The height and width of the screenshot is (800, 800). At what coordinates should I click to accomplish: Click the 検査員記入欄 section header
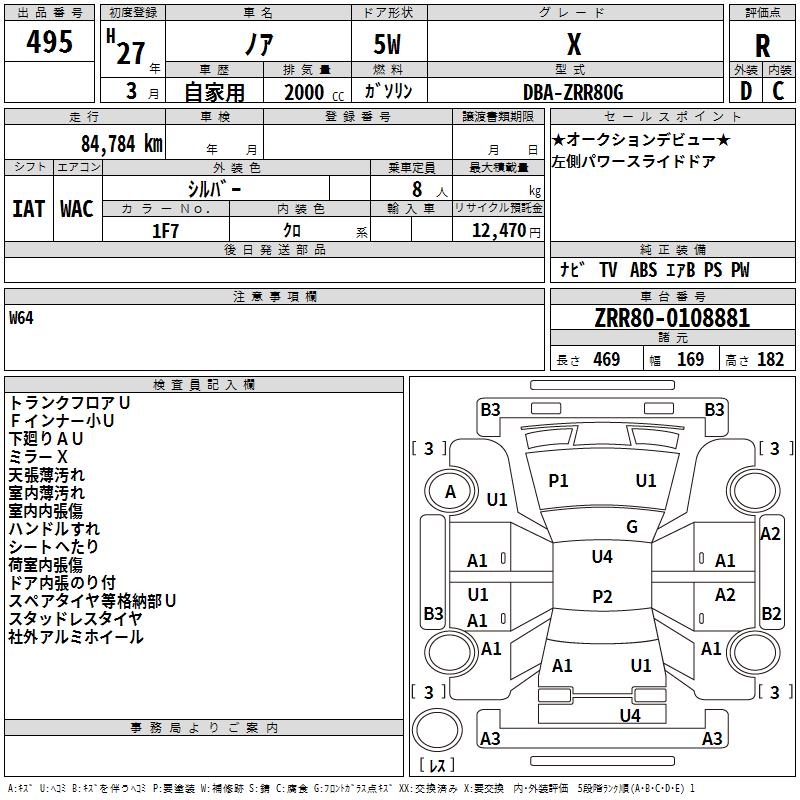[204, 385]
